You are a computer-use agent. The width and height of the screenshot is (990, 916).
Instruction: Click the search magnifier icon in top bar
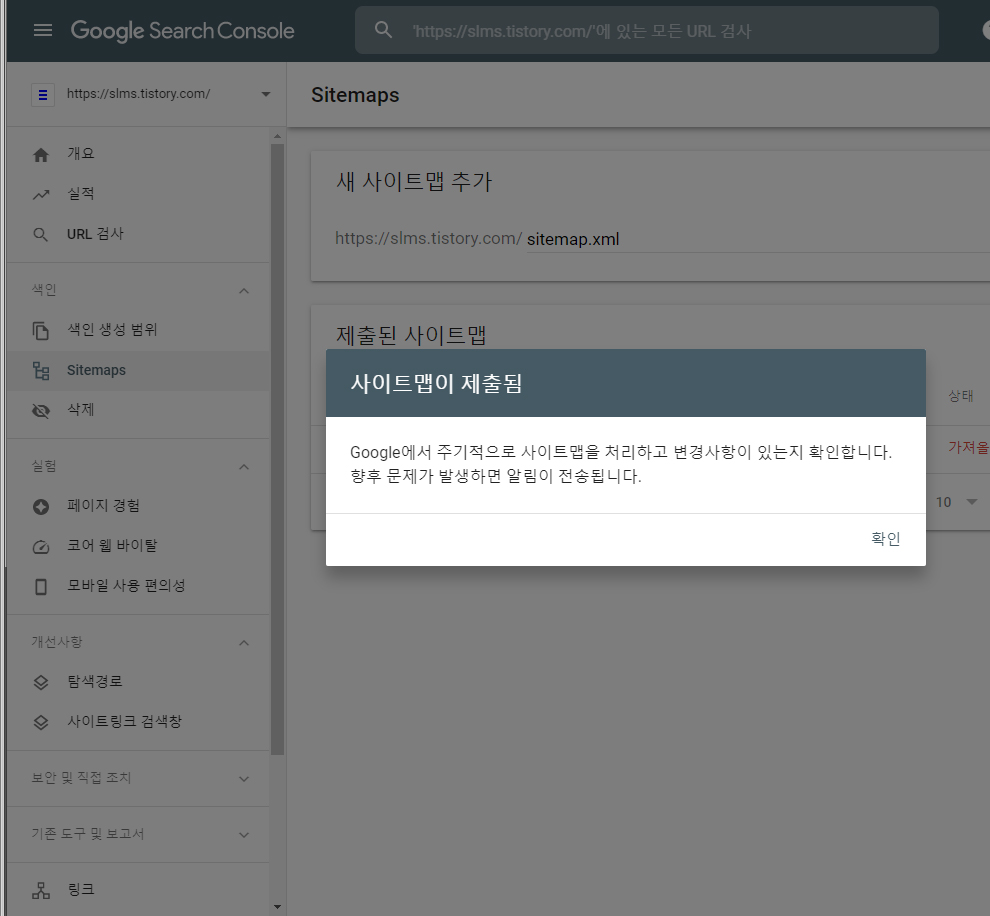(383, 30)
